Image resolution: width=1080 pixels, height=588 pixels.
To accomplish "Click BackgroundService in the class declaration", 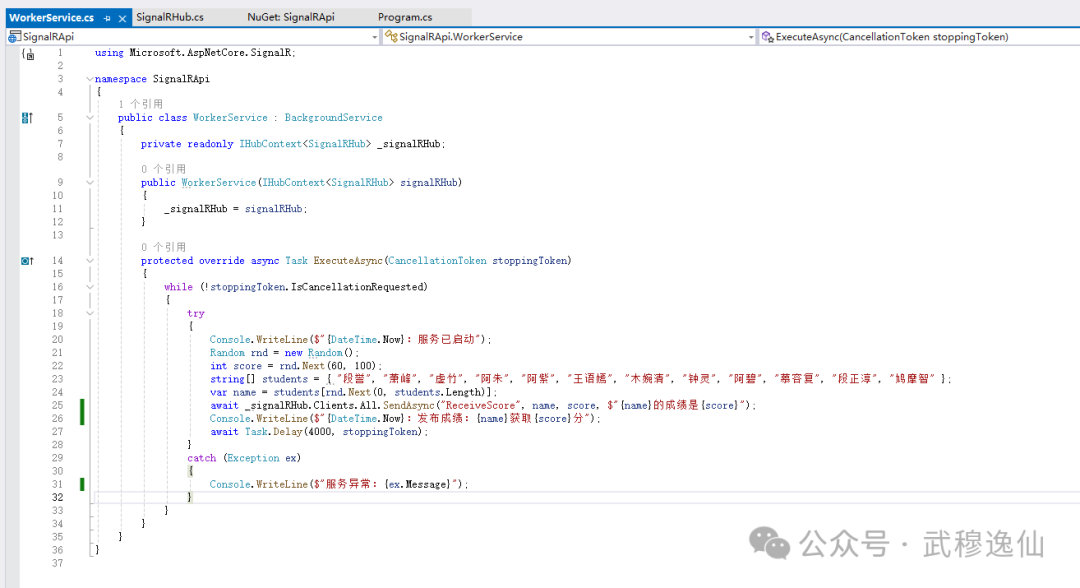I will (333, 118).
